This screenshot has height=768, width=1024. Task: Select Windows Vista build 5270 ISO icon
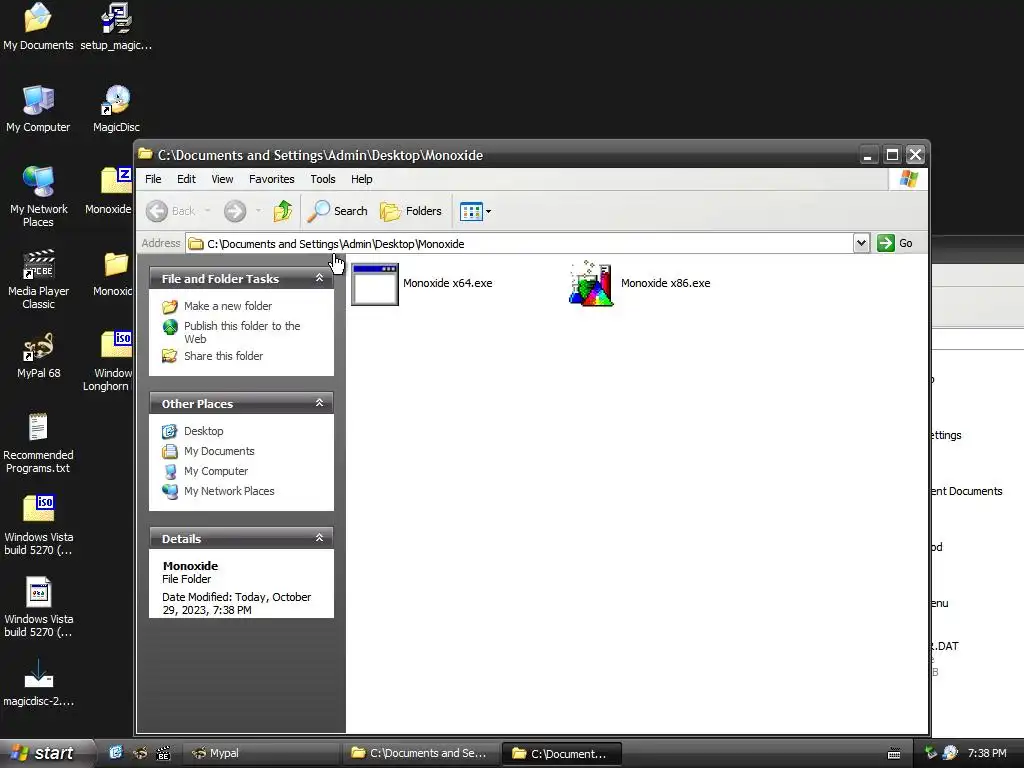(39, 524)
